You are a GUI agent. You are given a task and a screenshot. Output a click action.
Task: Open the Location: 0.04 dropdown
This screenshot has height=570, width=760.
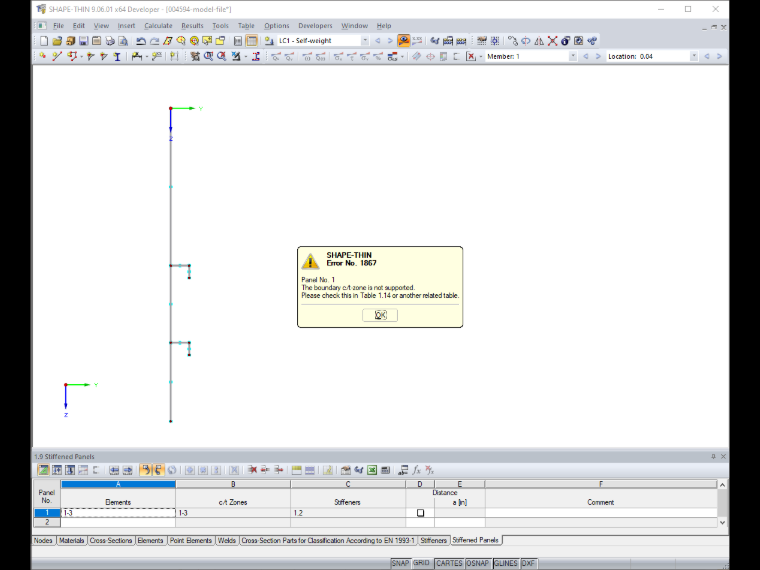point(694,56)
